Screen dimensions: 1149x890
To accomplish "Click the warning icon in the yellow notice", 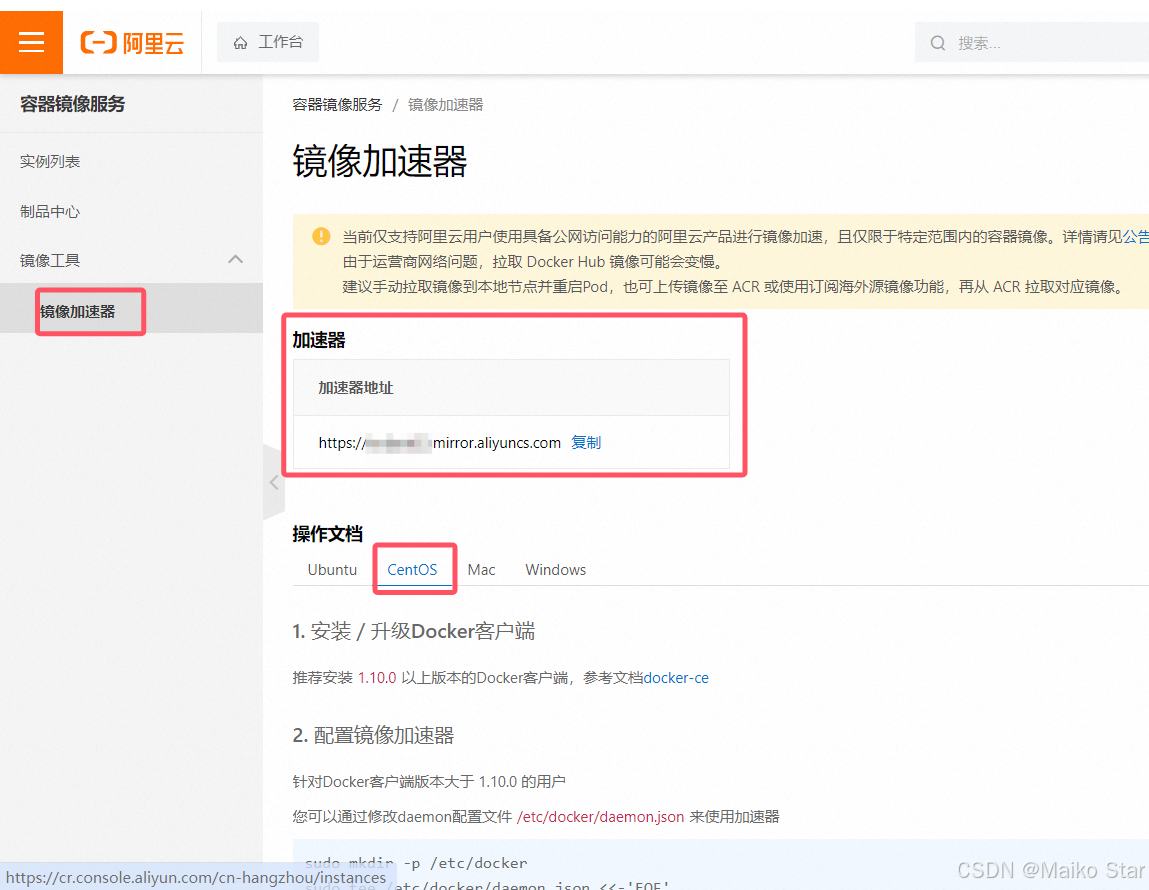I will point(321,236).
